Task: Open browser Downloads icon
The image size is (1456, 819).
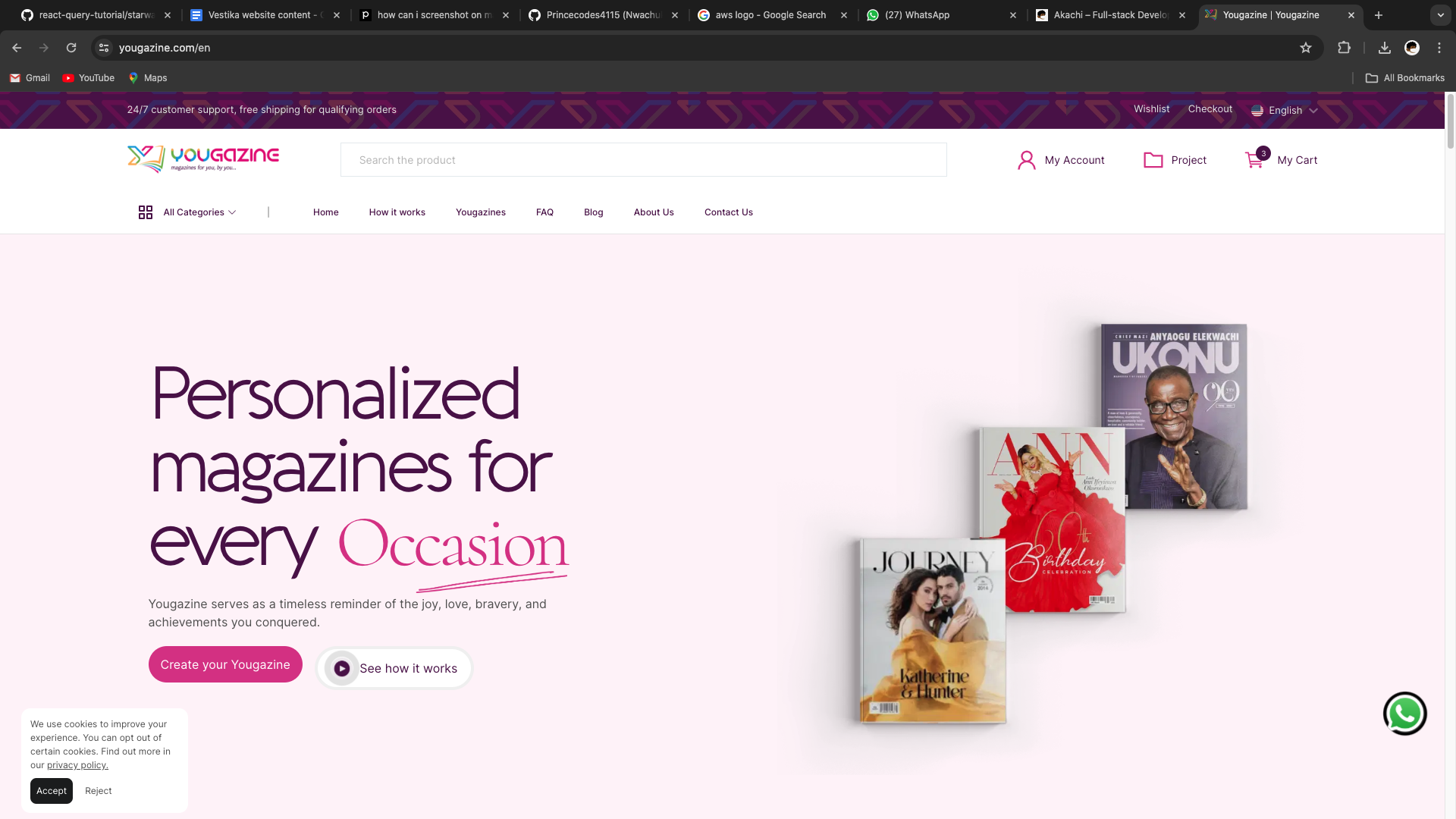Action: [x=1384, y=48]
